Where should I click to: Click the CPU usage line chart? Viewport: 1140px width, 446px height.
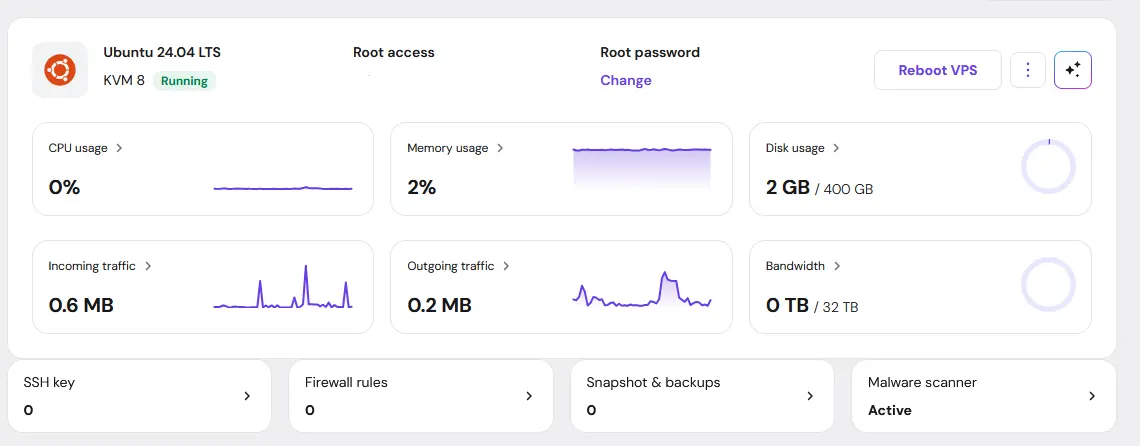pyautogui.click(x=283, y=188)
